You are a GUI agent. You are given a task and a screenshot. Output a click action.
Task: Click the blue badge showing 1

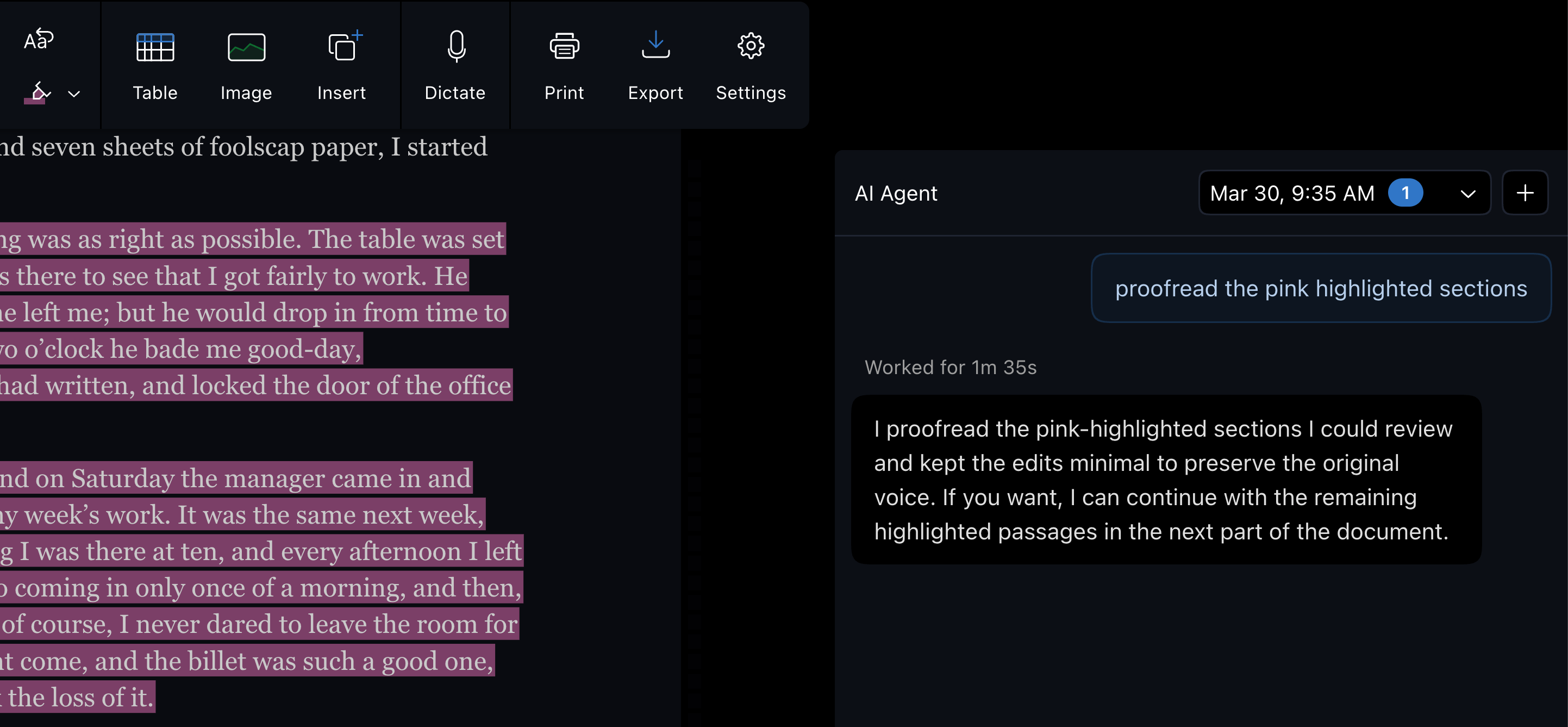click(x=1406, y=193)
